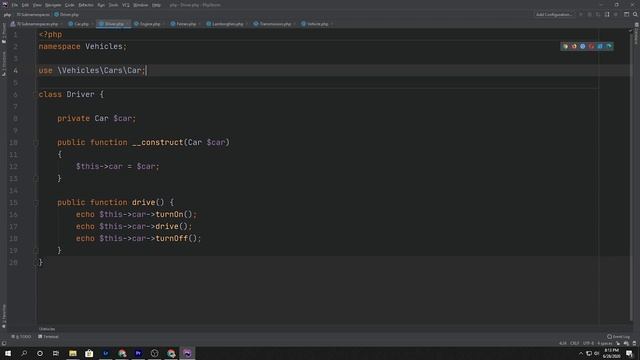
Task: Open file in Internet Explorer icon
Action: tap(600, 47)
